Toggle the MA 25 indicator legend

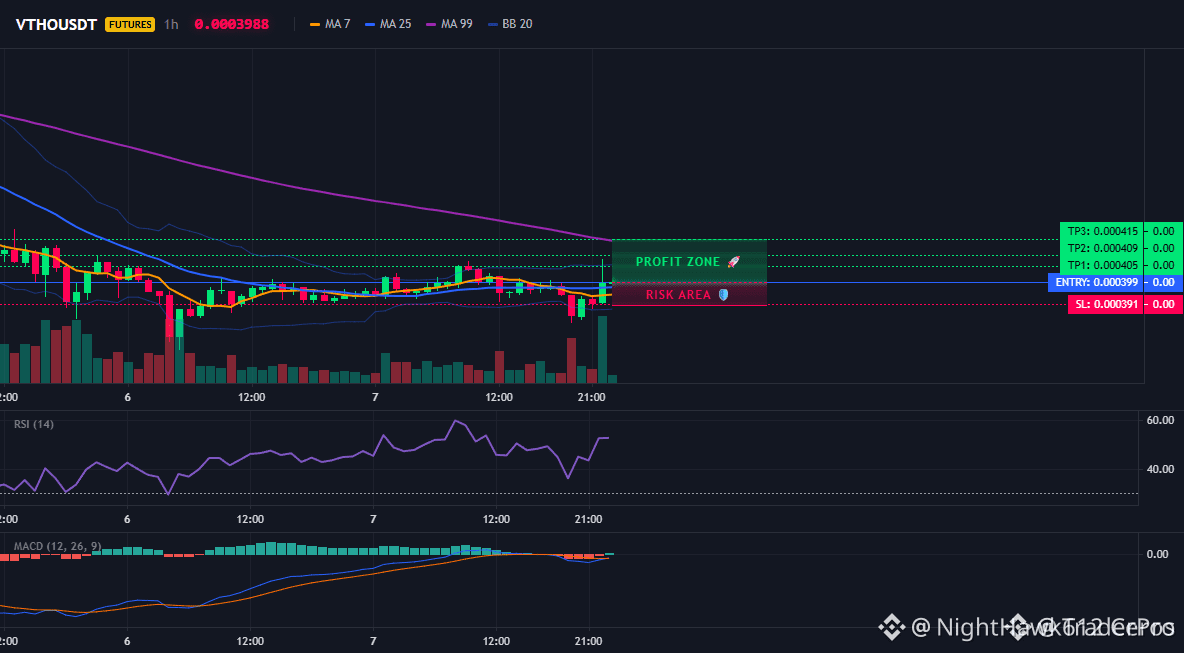(387, 24)
